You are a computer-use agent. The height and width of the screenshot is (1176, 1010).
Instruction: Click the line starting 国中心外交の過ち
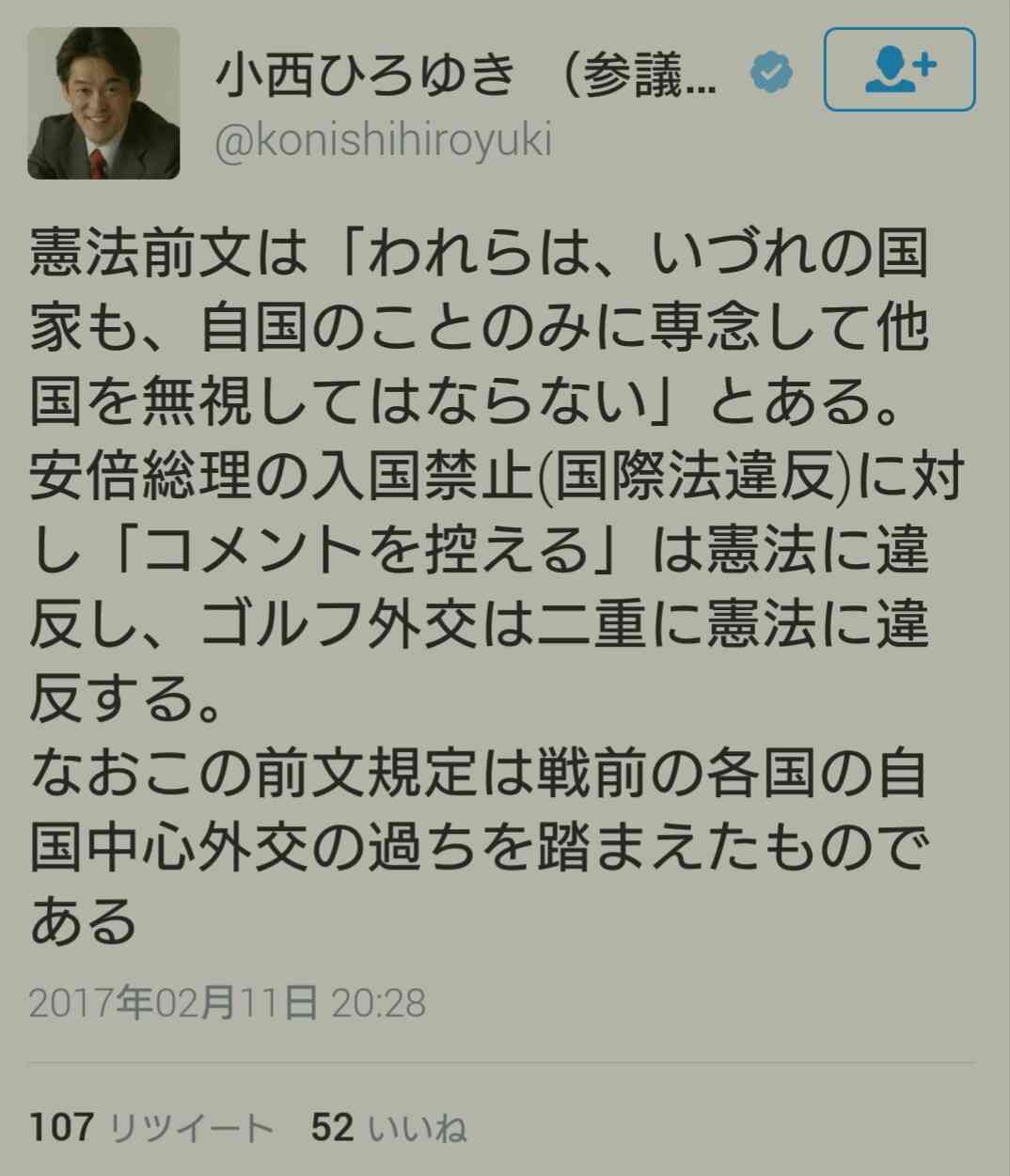[x=480, y=847]
